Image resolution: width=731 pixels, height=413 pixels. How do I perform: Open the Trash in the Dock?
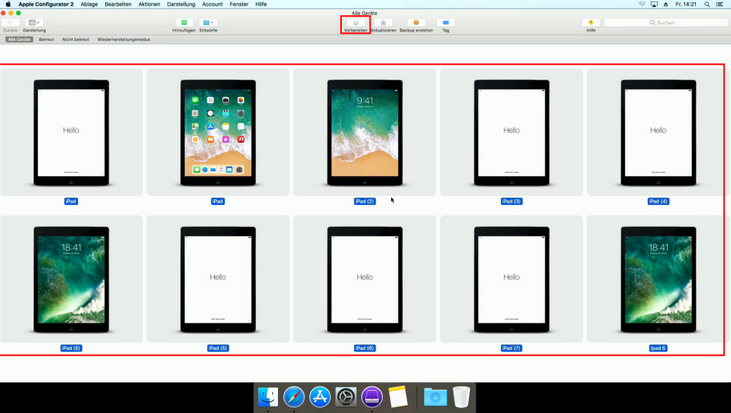461,397
